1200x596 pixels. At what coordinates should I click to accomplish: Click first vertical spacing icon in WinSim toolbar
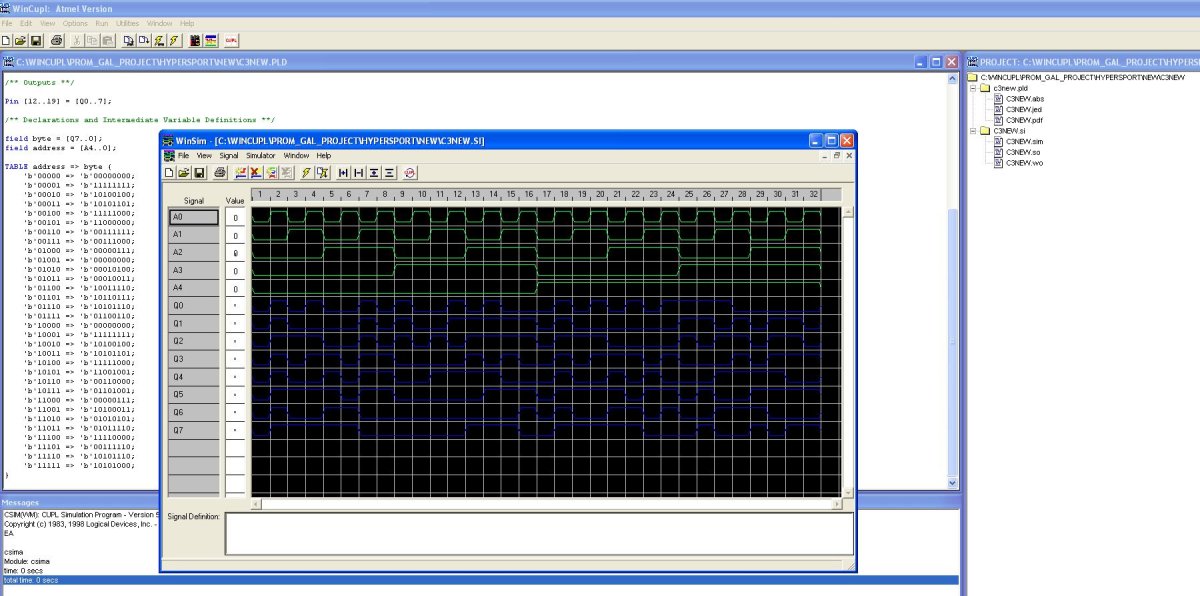[x=374, y=173]
